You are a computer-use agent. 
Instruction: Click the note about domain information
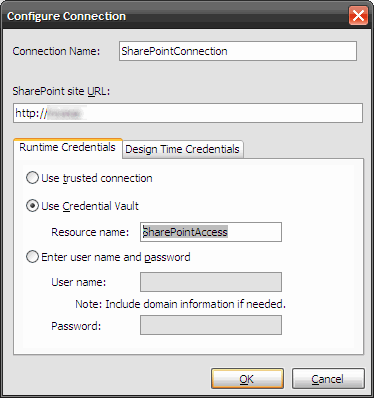180,304
